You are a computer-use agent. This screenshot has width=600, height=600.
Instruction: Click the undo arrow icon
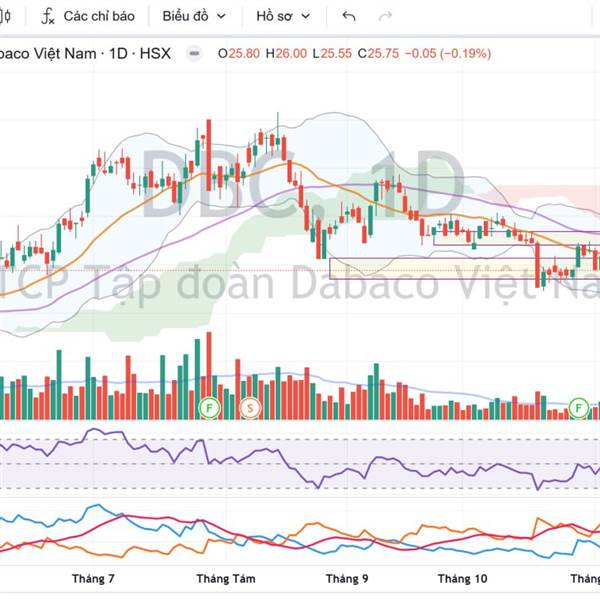tap(349, 16)
